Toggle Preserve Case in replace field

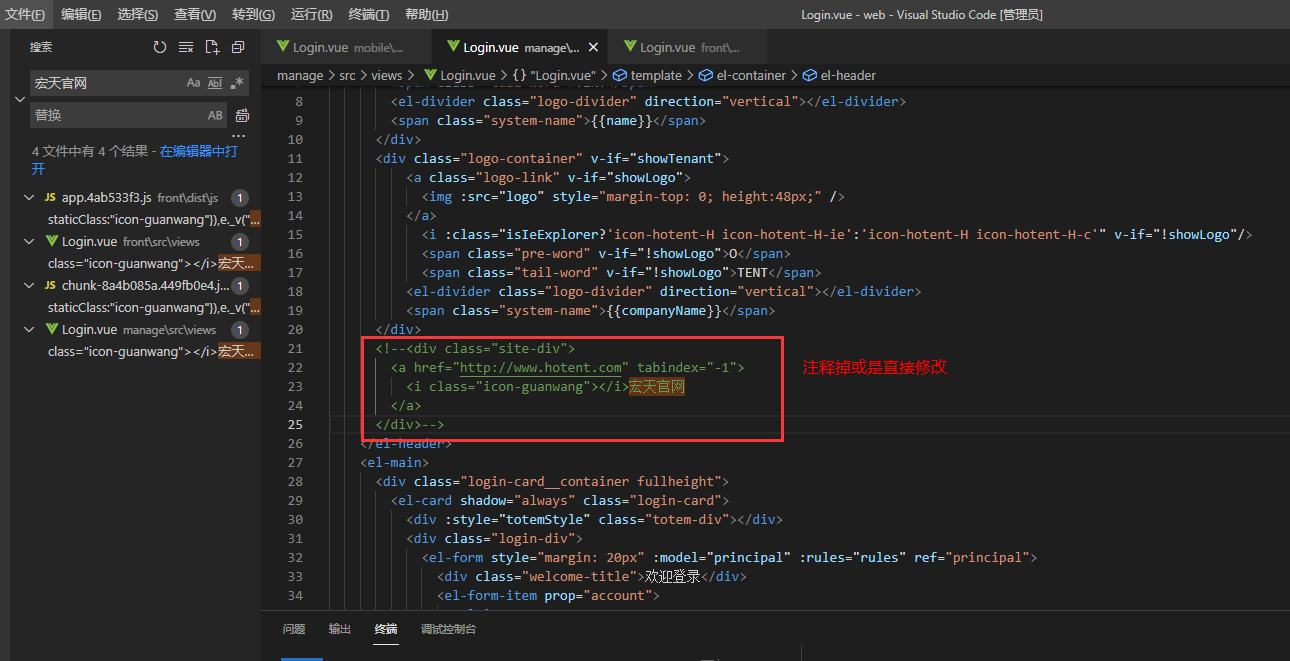pos(215,115)
